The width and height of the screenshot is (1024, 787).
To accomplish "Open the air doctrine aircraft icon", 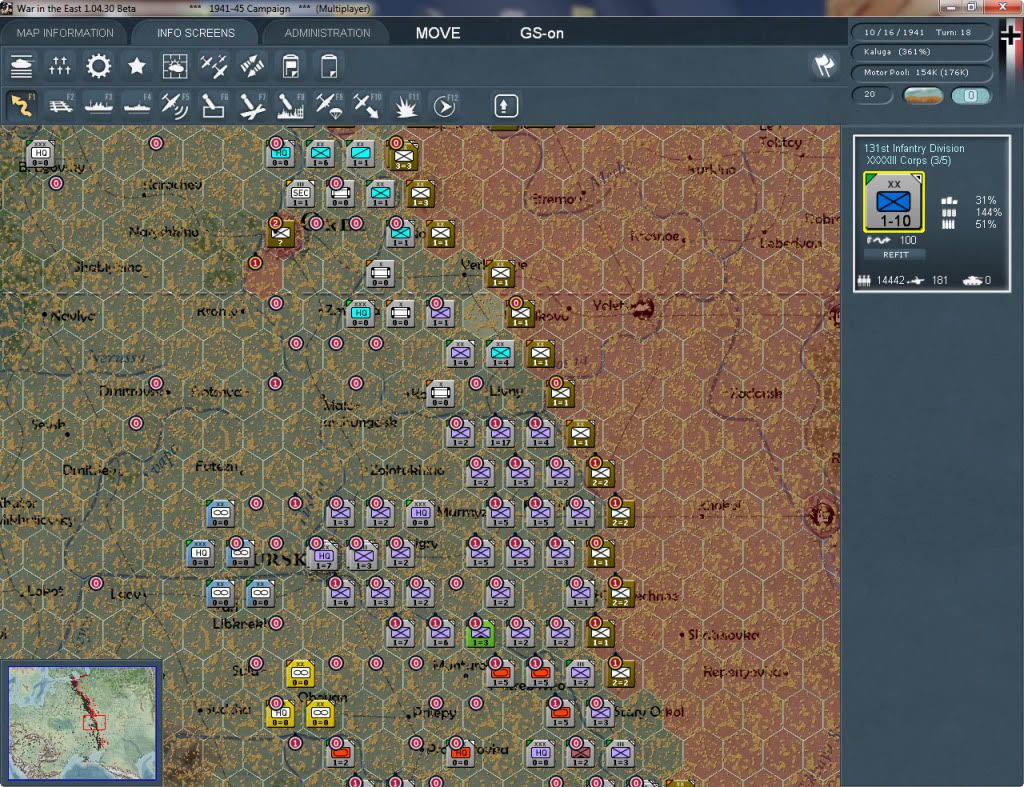I will (x=214, y=66).
